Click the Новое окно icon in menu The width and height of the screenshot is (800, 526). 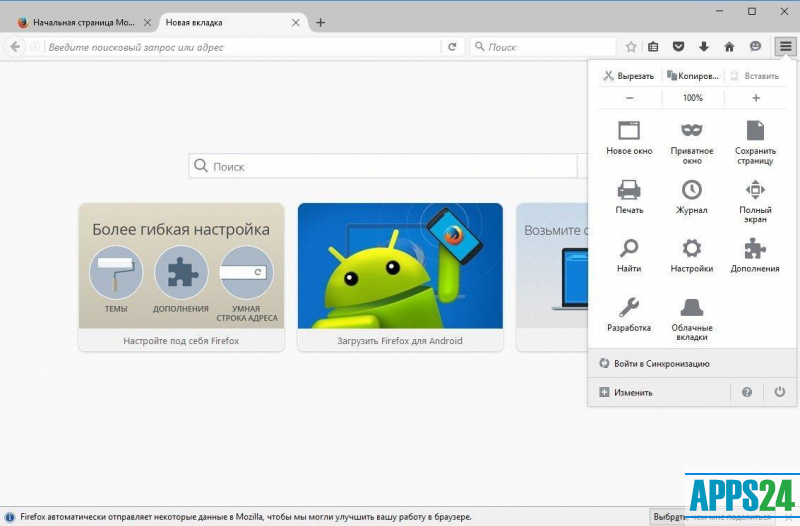[x=629, y=137]
